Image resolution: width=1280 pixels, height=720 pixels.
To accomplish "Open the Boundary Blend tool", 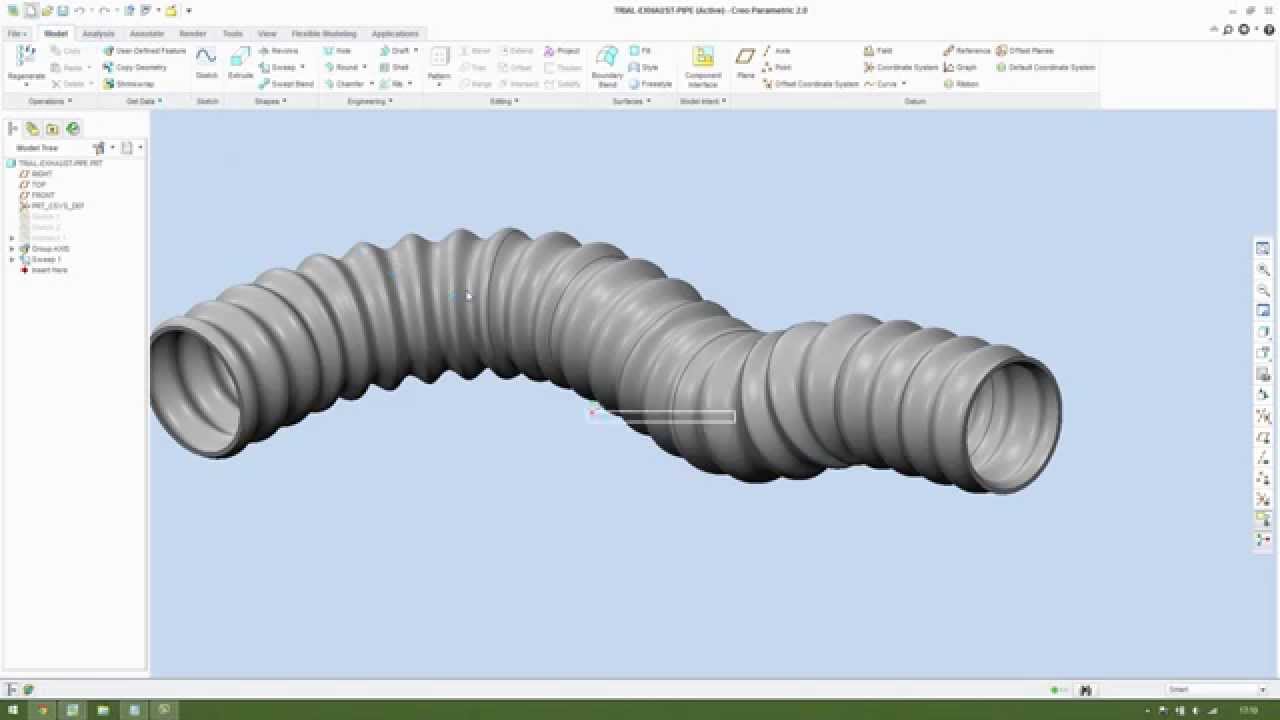I will [607, 66].
